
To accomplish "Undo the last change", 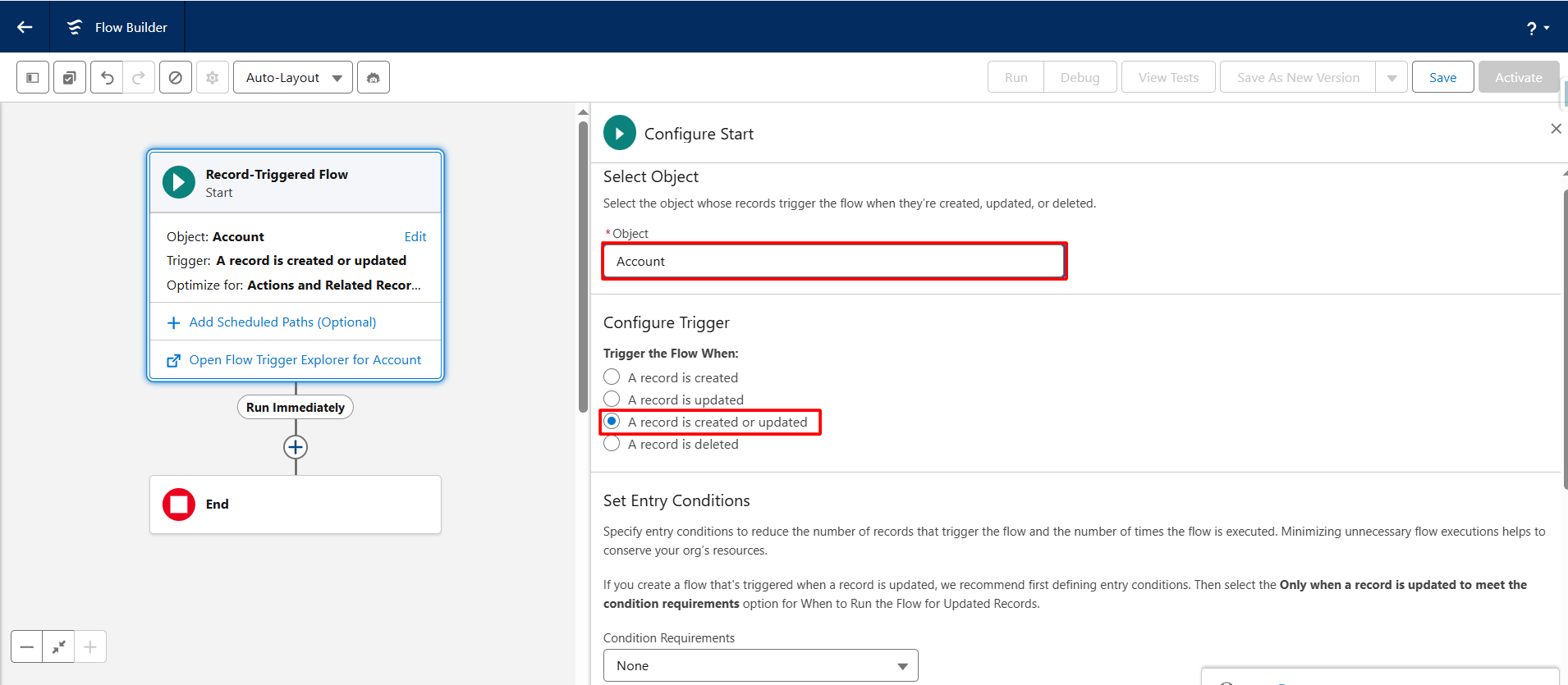I will pyautogui.click(x=107, y=77).
